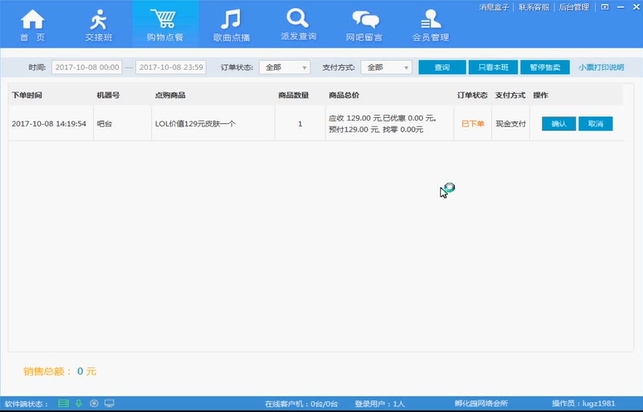
Task: Open the 派发查询 magnifier icon
Action: click(x=298, y=18)
